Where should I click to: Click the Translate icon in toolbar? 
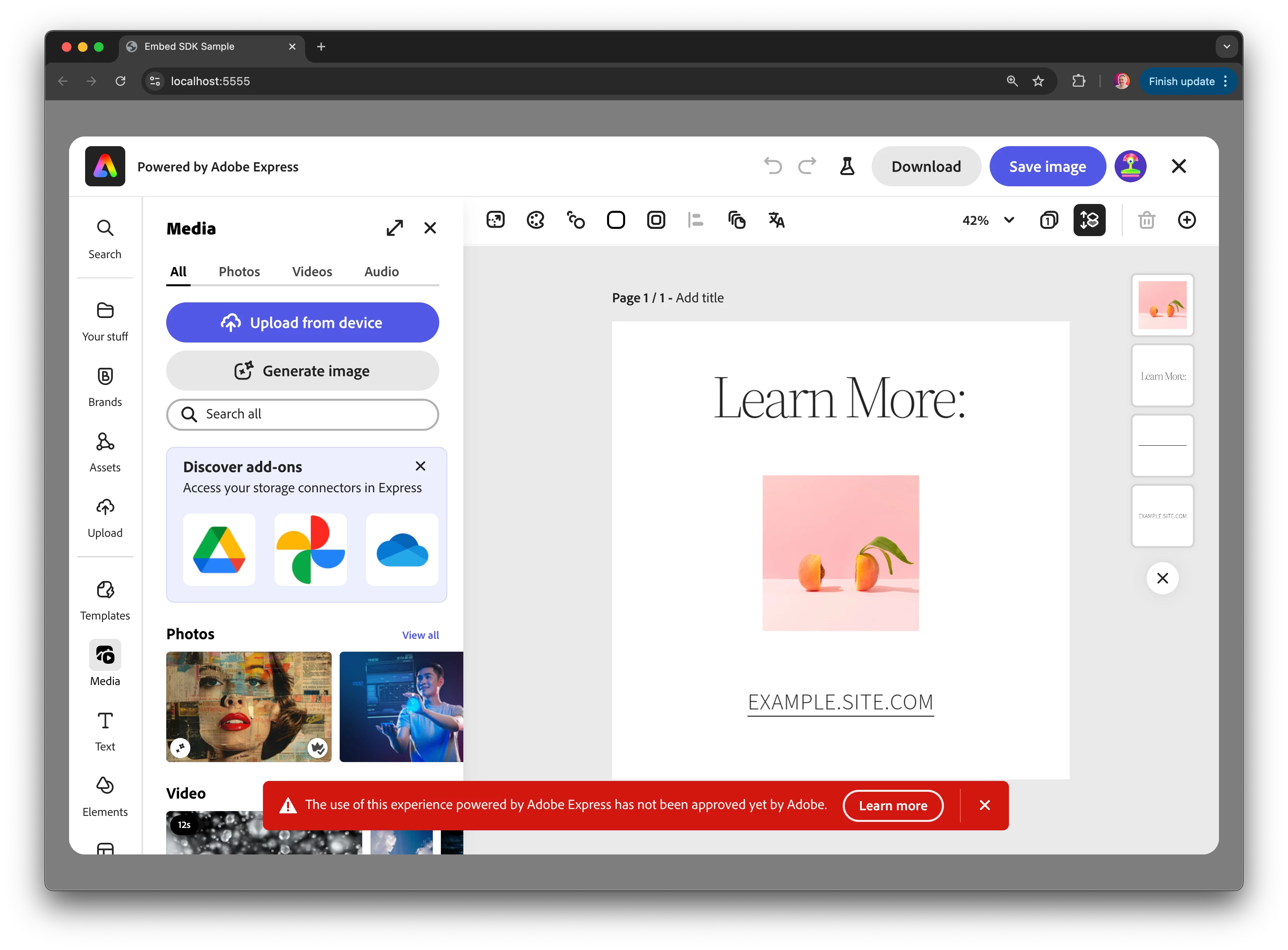coord(776,220)
